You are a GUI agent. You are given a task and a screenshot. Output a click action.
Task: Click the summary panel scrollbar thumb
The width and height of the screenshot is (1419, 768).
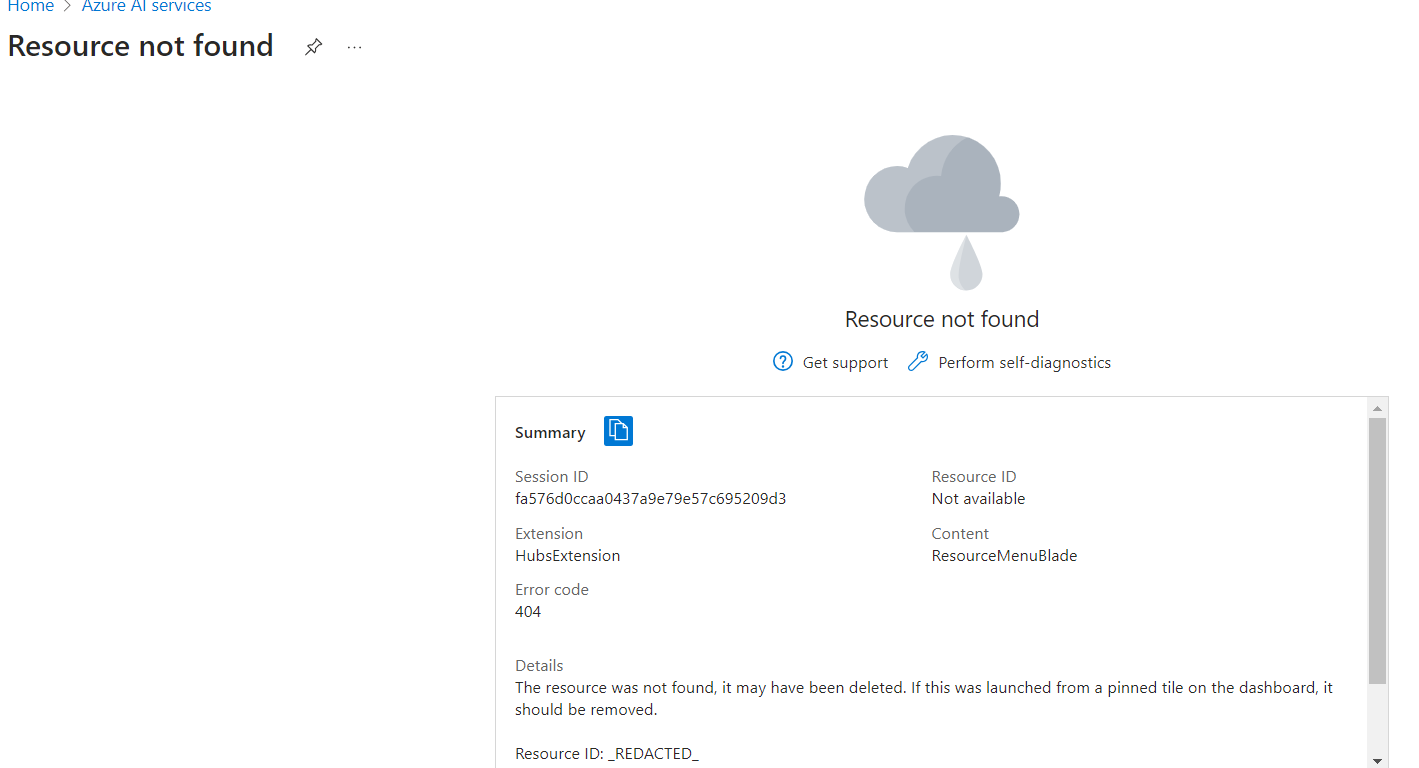1377,551
